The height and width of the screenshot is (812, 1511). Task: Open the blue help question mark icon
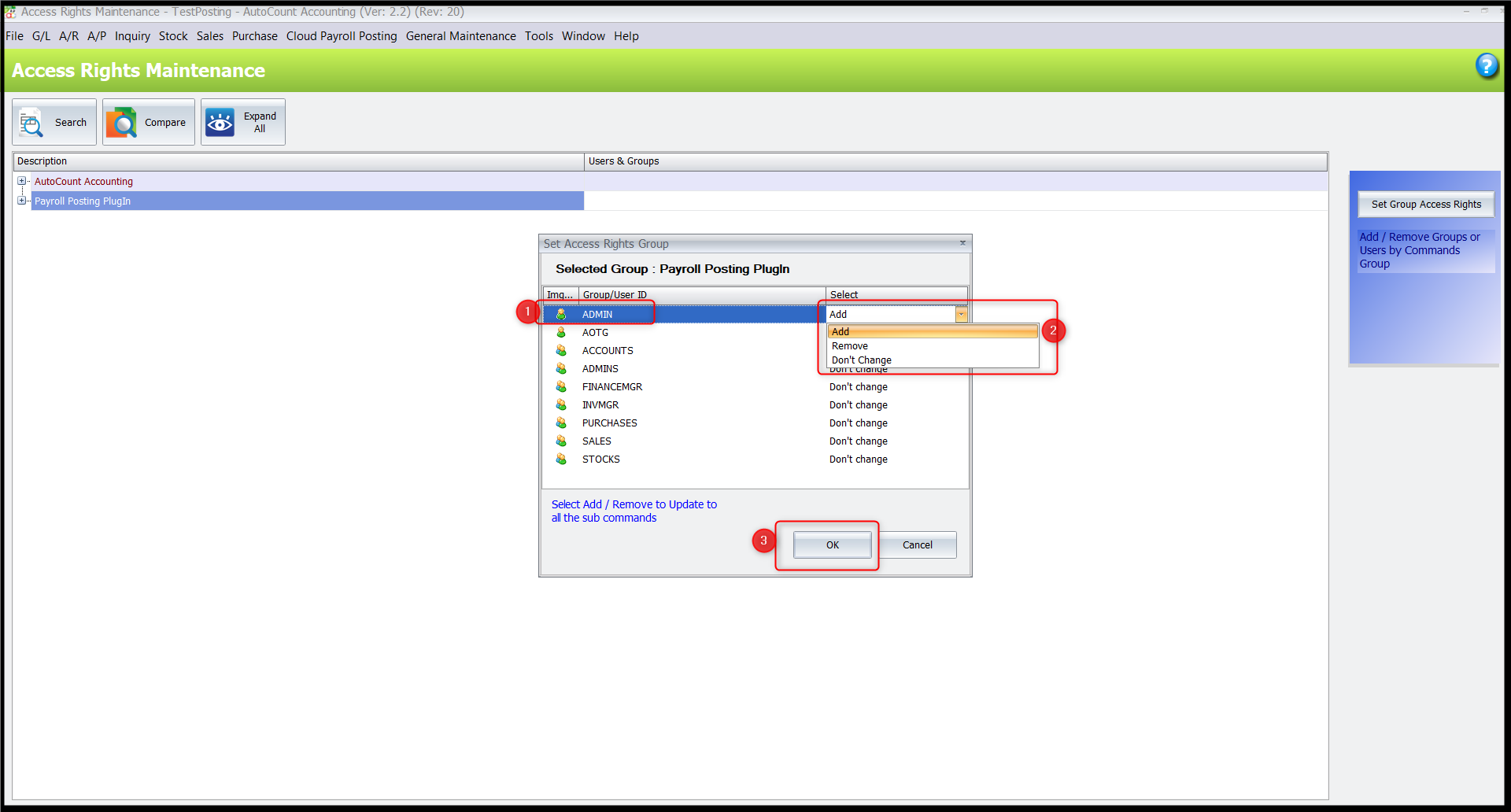pos(1486,65)
